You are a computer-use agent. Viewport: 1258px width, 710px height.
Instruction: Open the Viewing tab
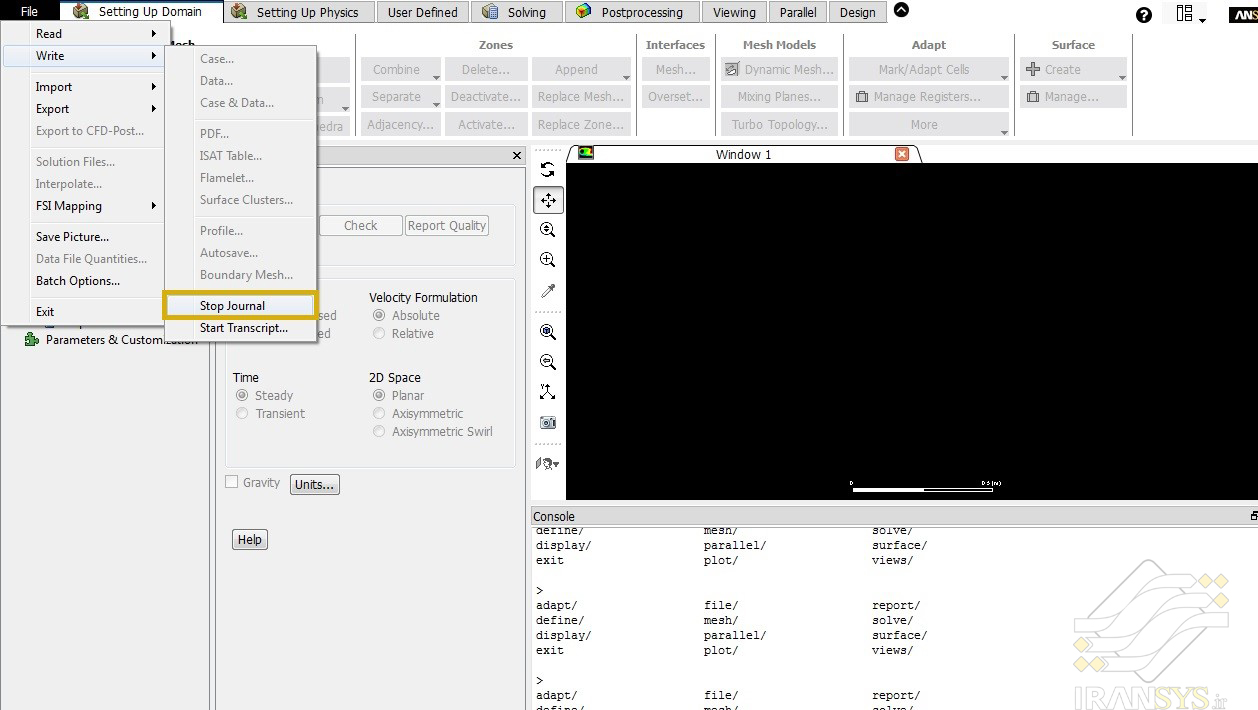pyautogui.click(x=734, y=12)
